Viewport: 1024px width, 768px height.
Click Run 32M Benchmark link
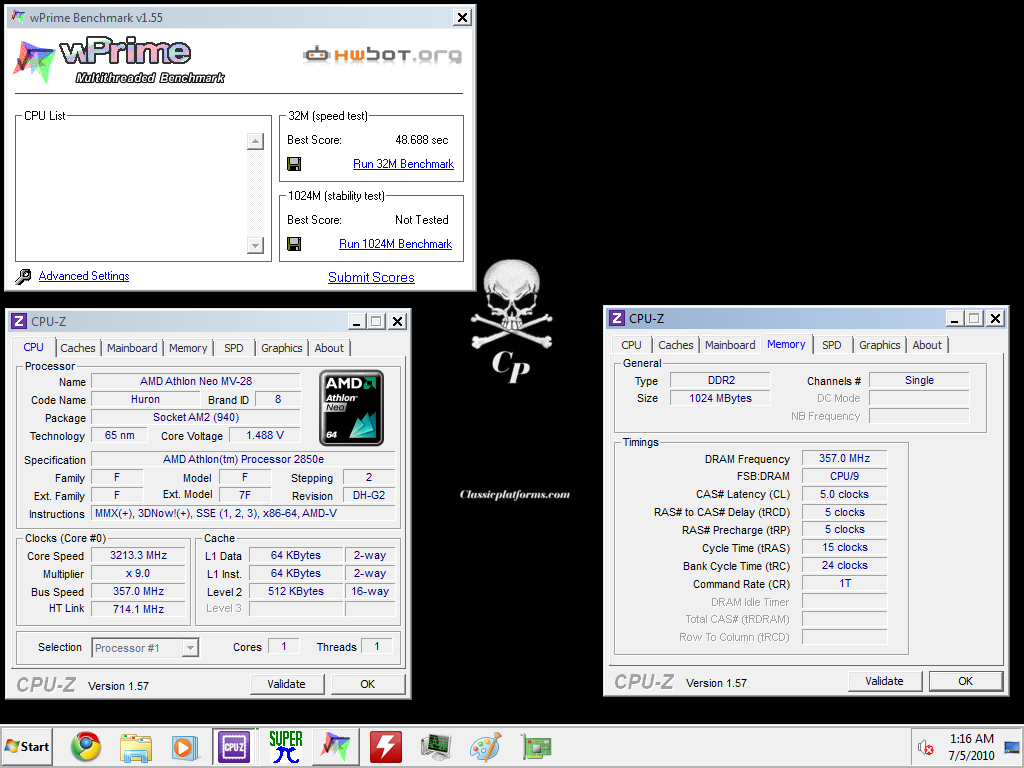403,164
